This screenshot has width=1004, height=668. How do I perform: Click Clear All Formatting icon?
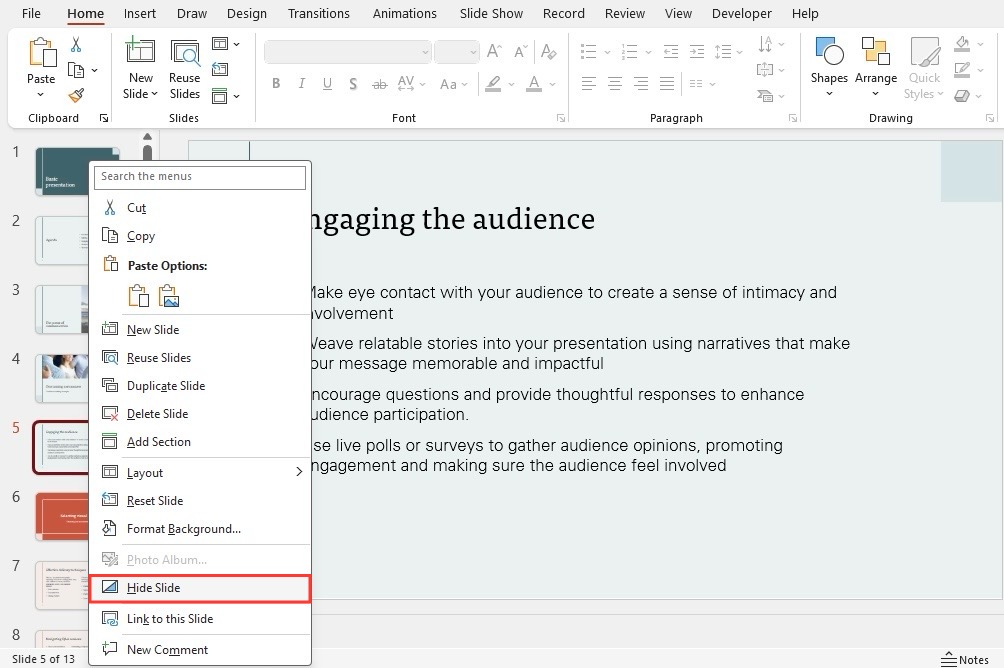click(x=548, y=51)
